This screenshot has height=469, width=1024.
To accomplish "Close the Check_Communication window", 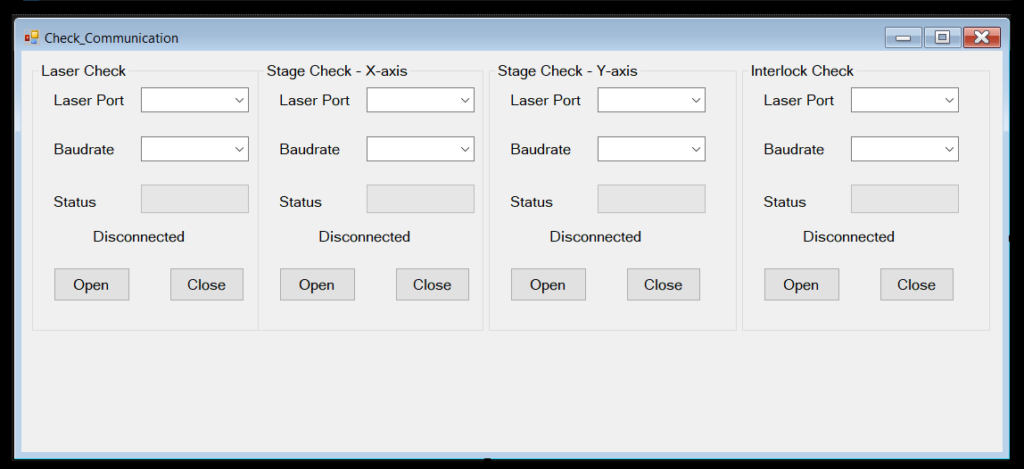I will point(981,38).
